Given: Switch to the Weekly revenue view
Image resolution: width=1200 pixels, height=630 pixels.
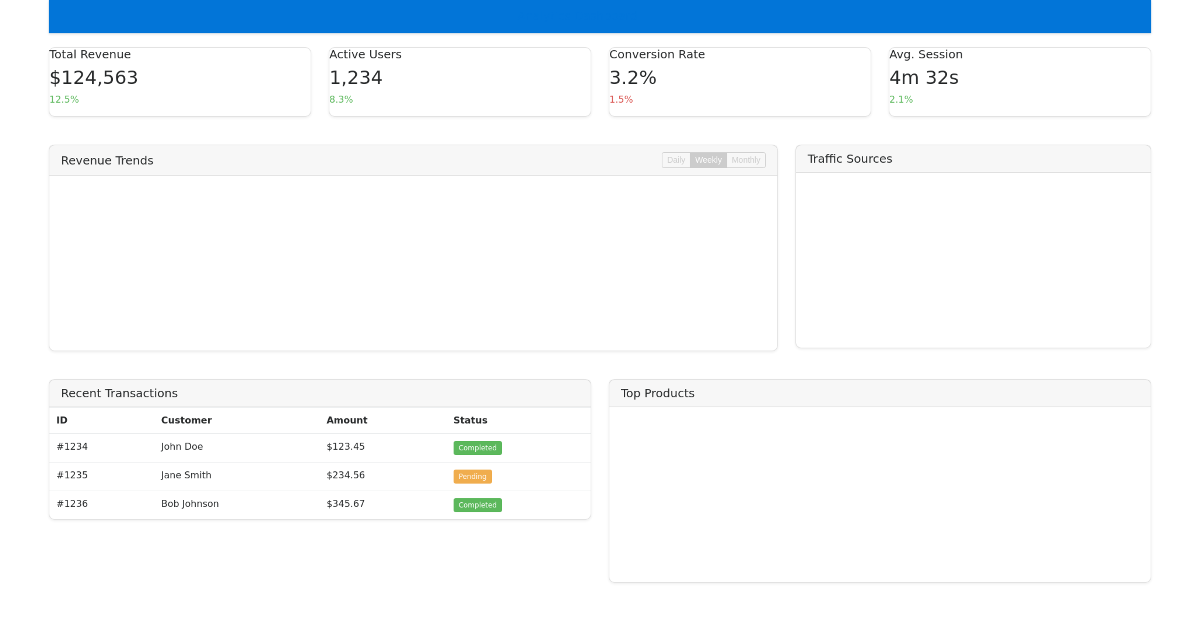Looking at the screenshot, I should (x=708, y=159).
